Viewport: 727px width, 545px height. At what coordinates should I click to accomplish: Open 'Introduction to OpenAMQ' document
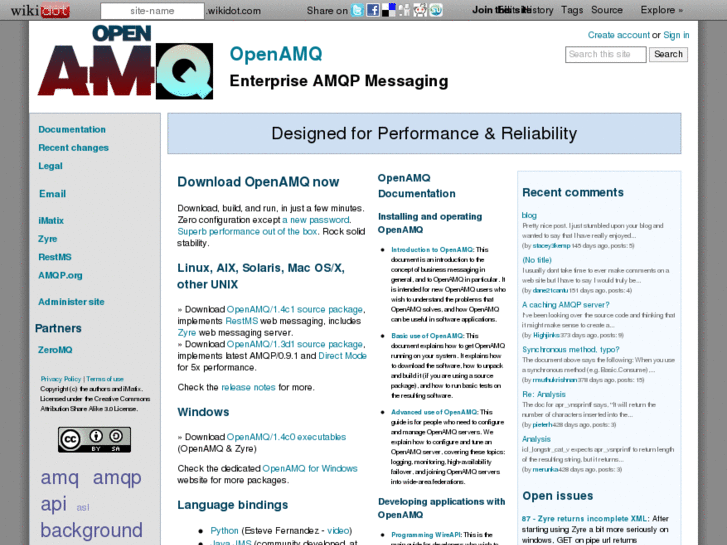pyautogui.click(x=432, y=250)
